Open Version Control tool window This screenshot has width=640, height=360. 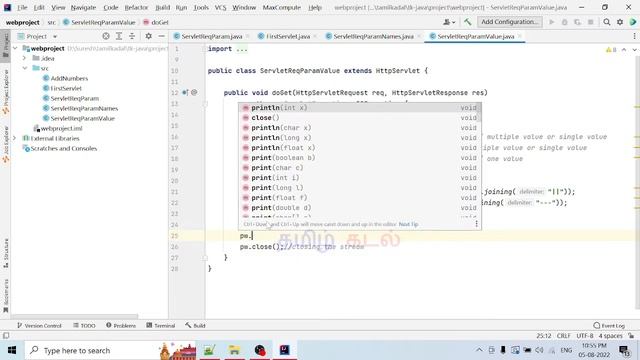click(x=39, y=325)
